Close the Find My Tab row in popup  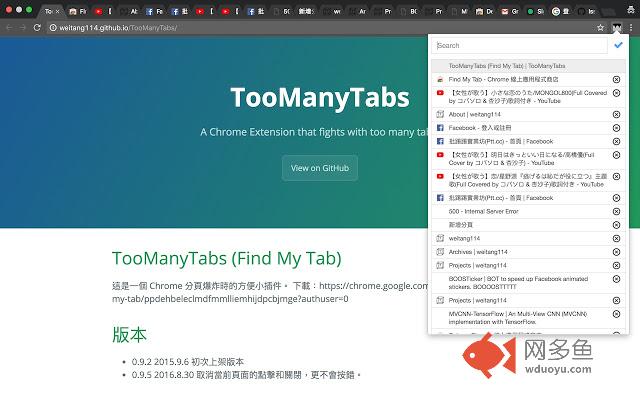(x=616, y=79)
